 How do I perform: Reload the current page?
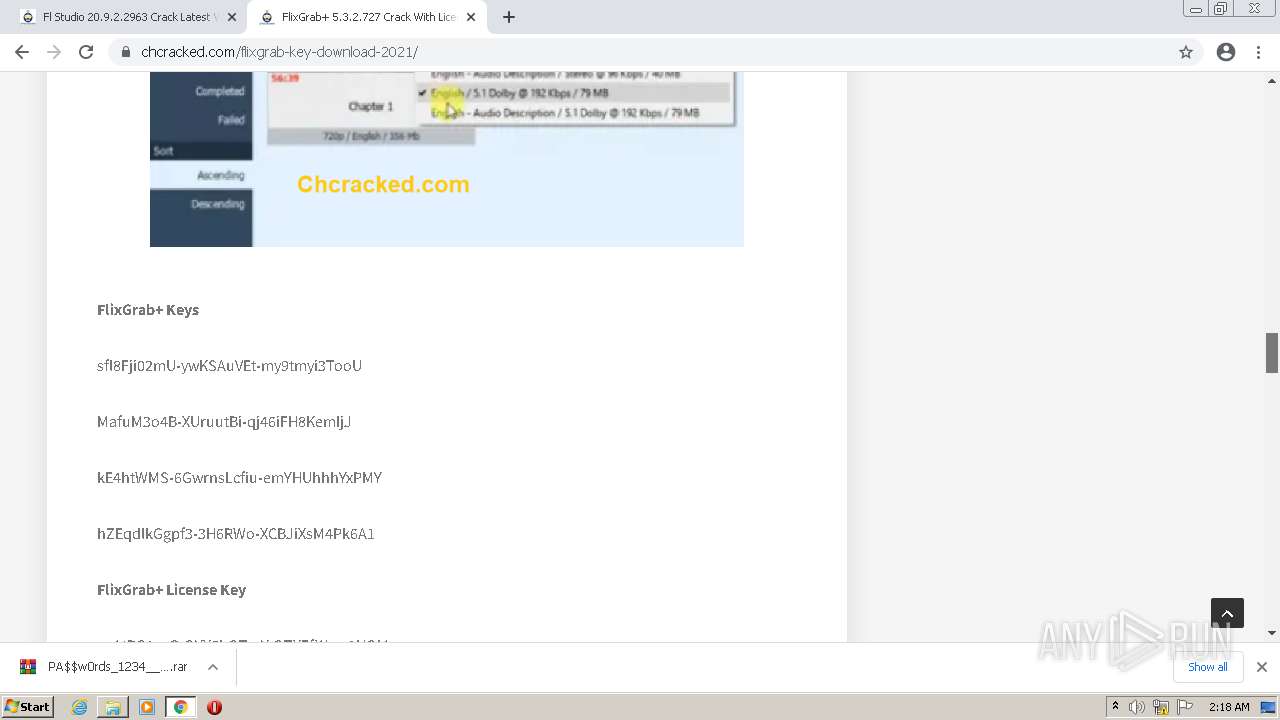coord(86,52)
